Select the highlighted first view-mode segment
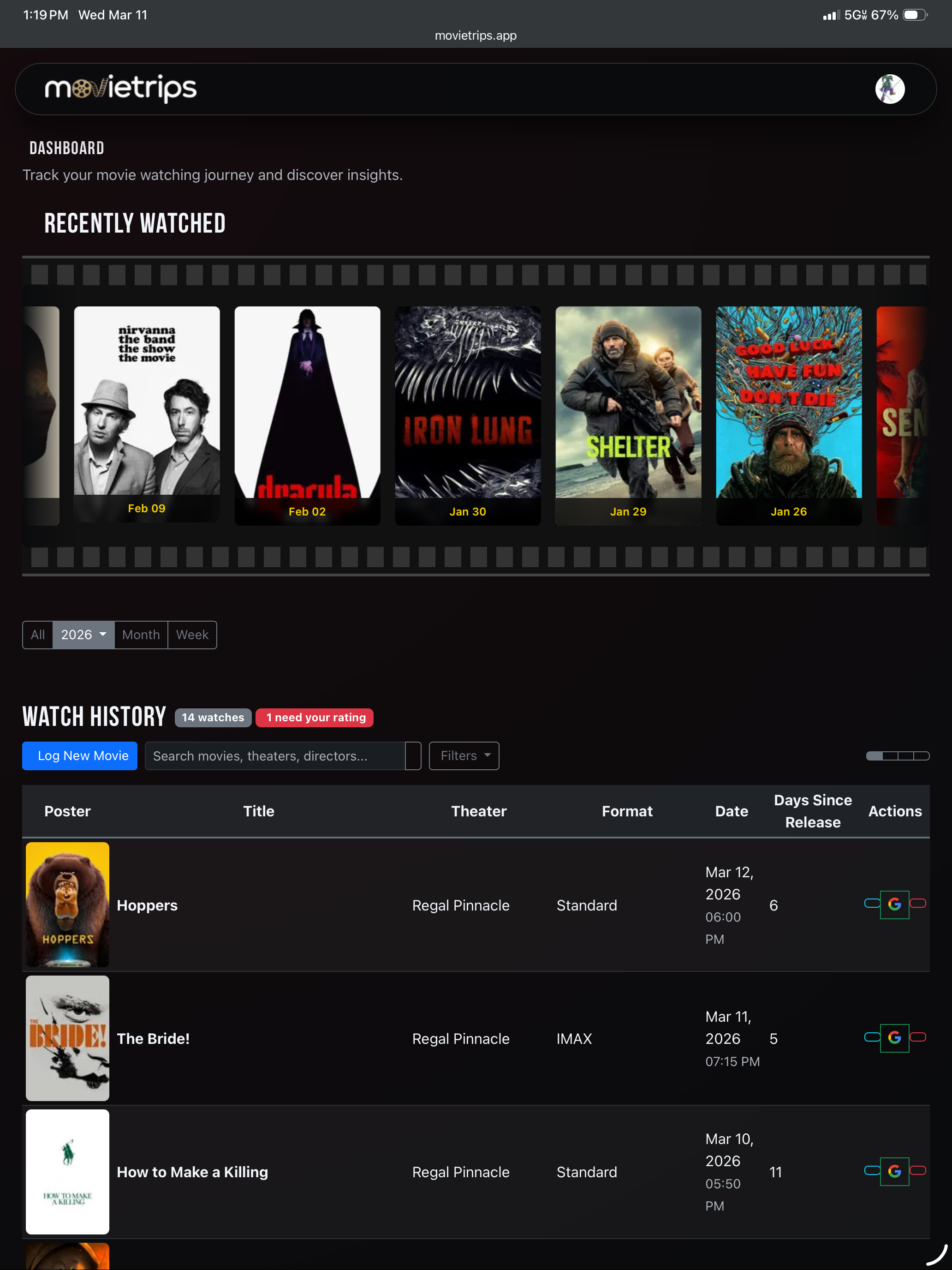This screenshot has height=1270, width=952. [x=874, y=755]
